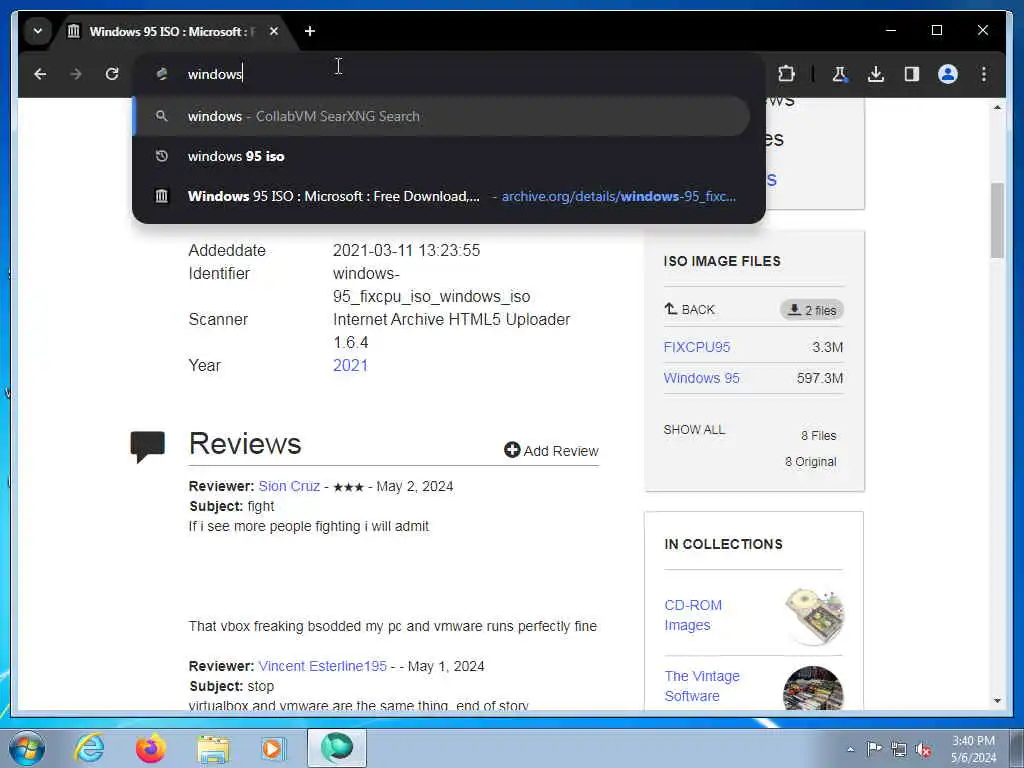Image resolution: width=1024 pixels, height=768 pixels.
Task: Go back using the browser back arrow
Action: [x=40, y=74]
